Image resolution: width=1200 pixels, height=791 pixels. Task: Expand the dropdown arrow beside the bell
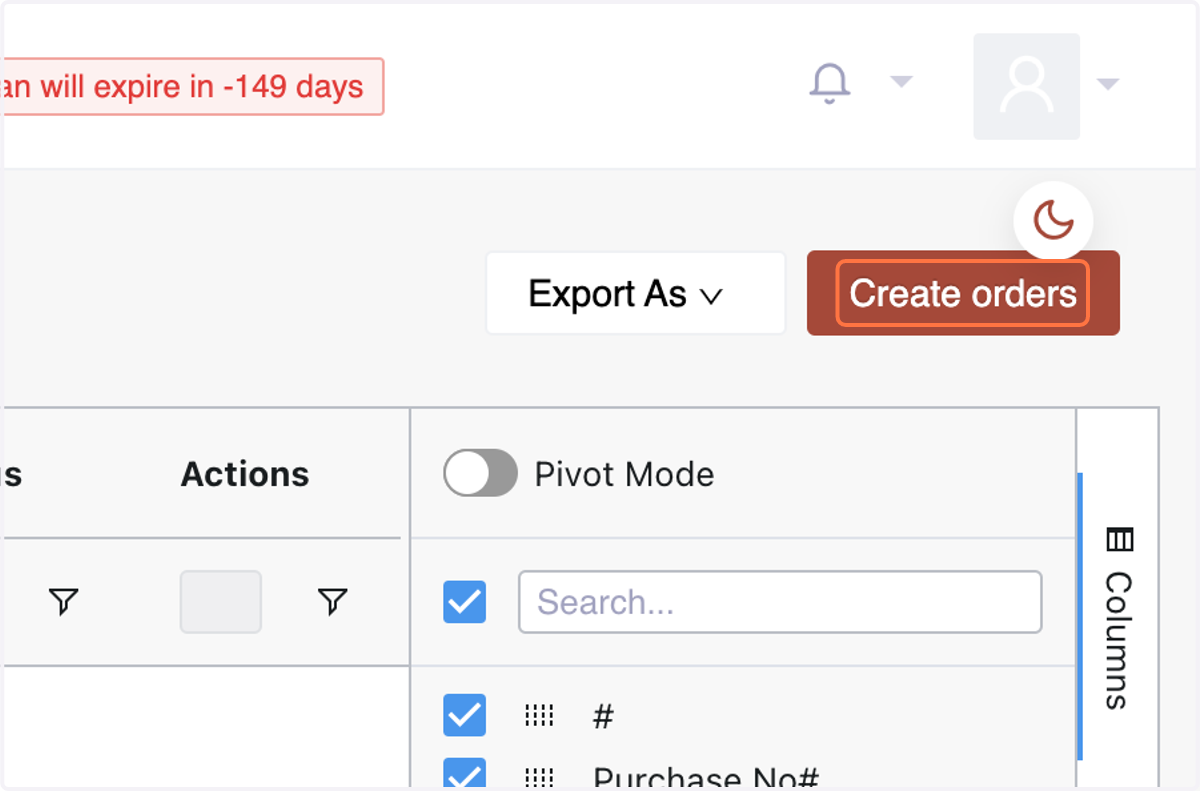[901, 82]
